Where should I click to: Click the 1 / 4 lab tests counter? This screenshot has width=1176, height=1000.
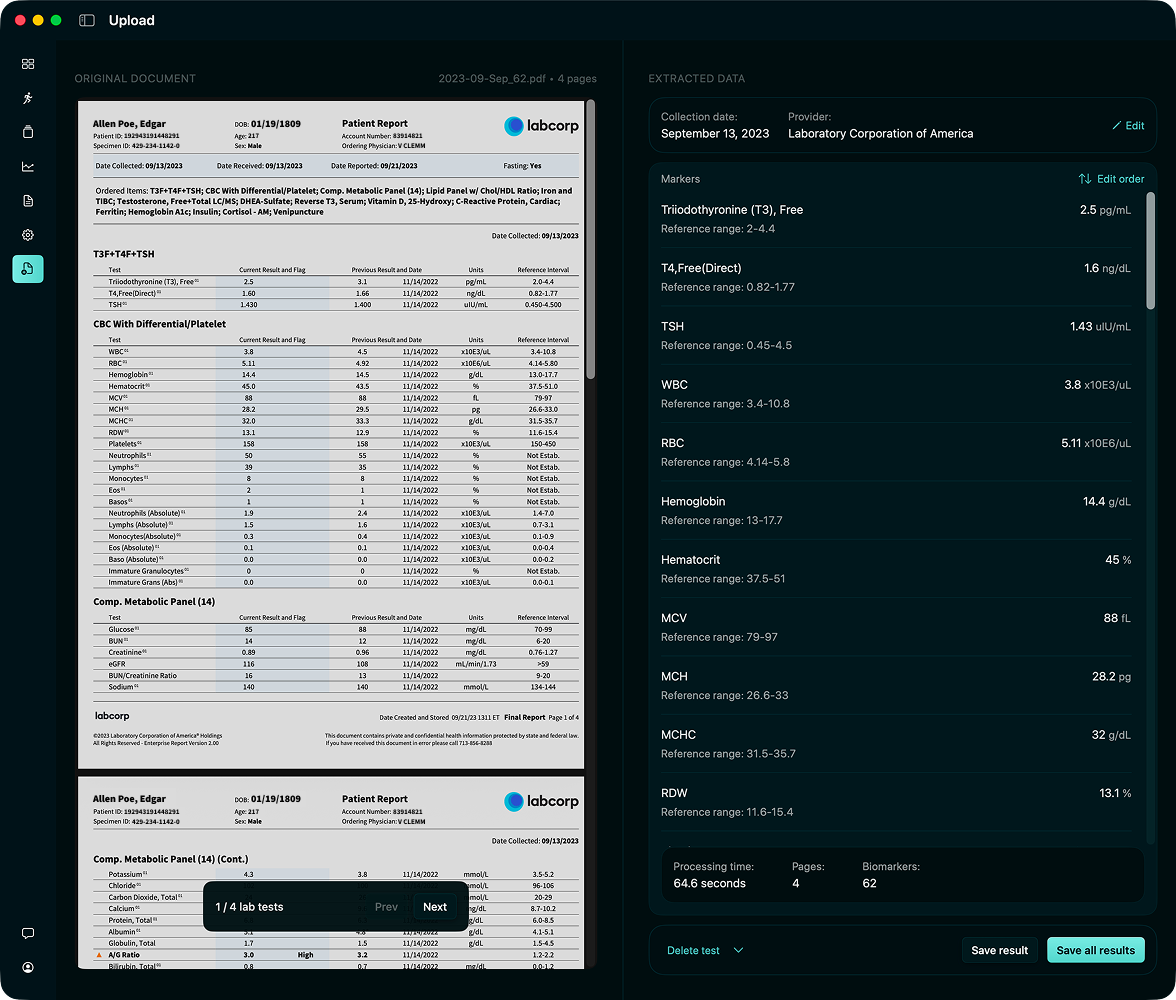pos(249,907)
